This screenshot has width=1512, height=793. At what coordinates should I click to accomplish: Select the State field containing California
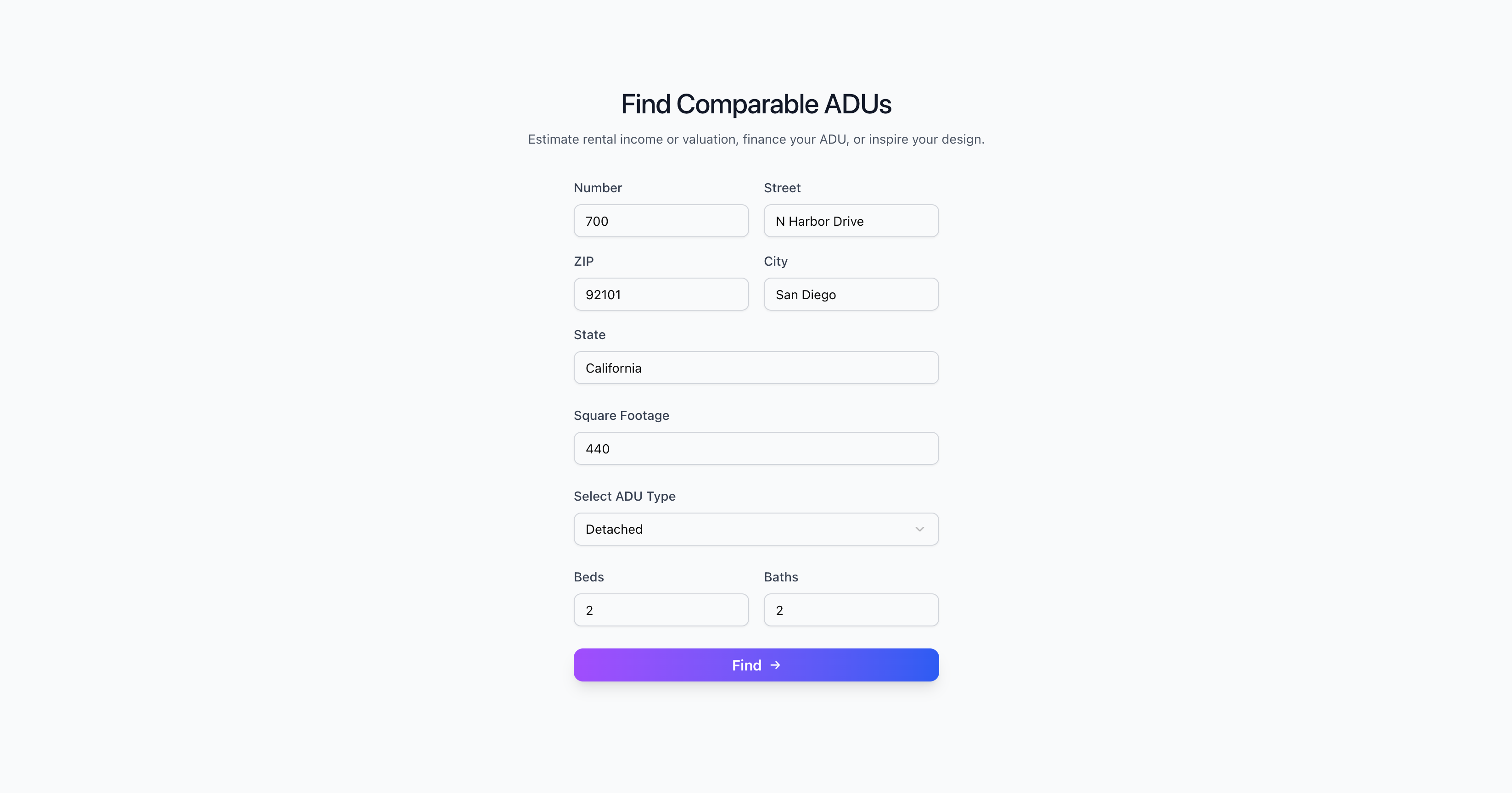pyautogui.click(x=756, y=368)
